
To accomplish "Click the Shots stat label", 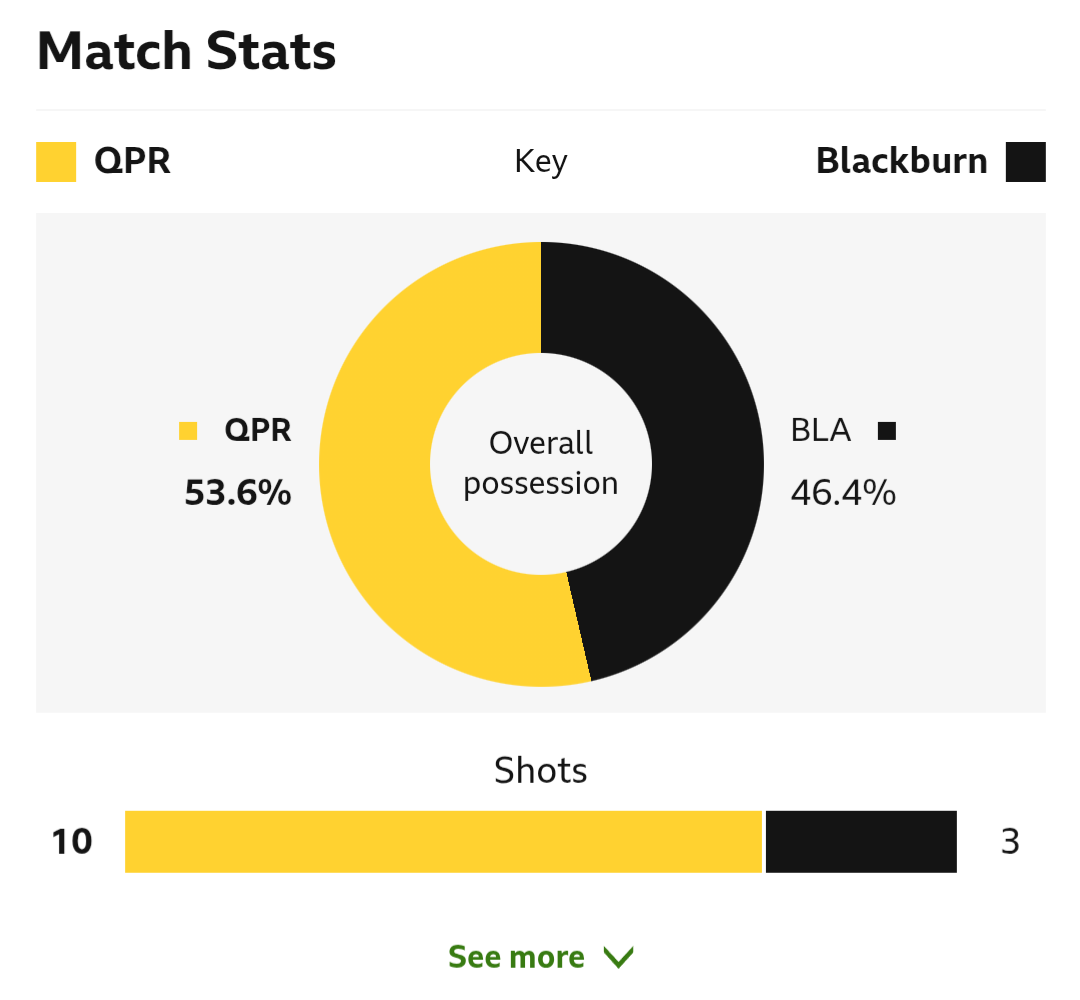I will tap(541, 770).
